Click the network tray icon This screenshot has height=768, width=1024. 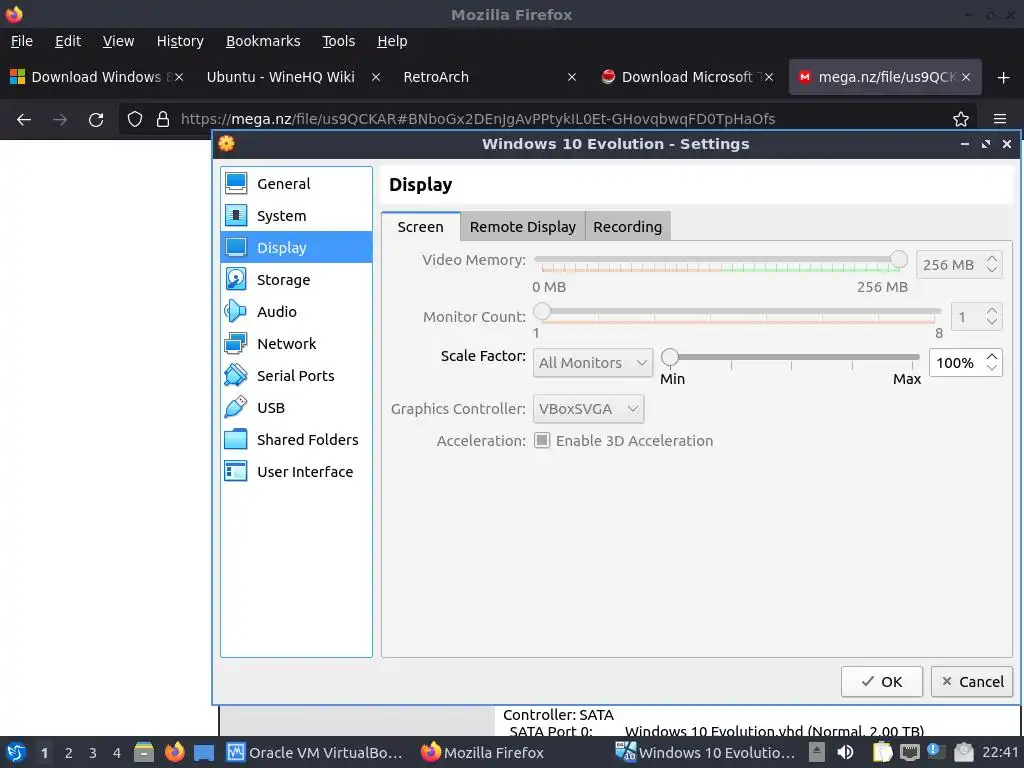click(909, 752)
